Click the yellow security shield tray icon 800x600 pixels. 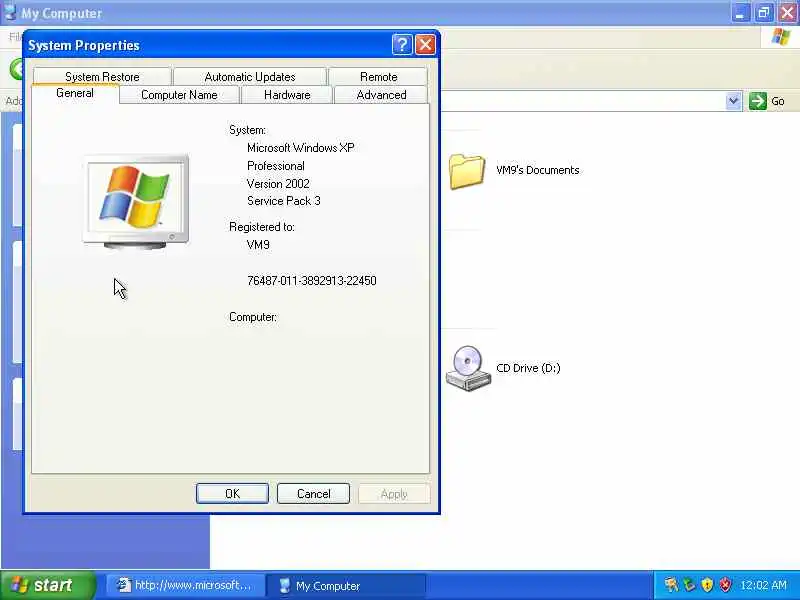[707, 585]
